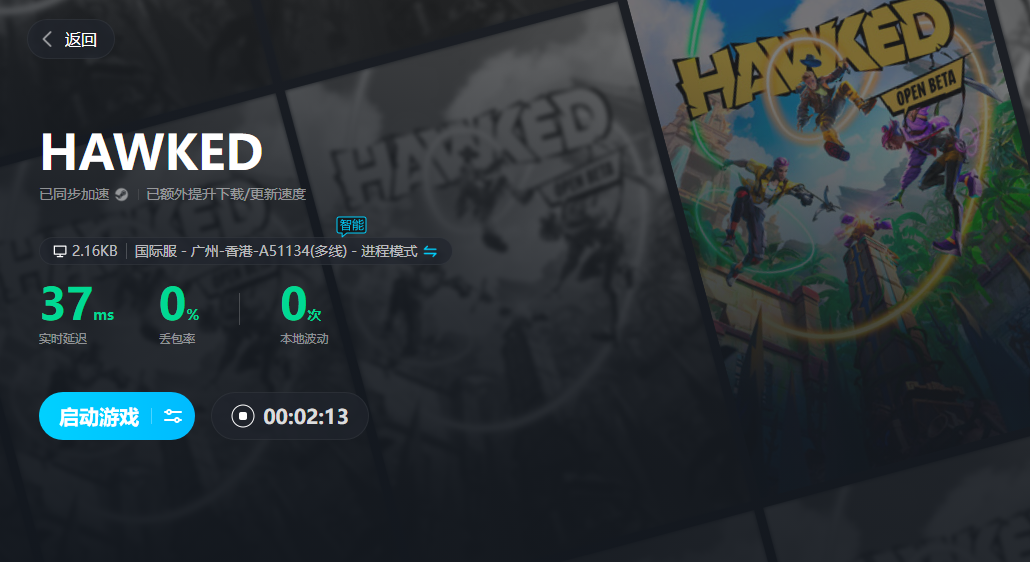Click the monitor traffic icon beside 2.16KB
The image size is (1030, 562).
(60, 251)
